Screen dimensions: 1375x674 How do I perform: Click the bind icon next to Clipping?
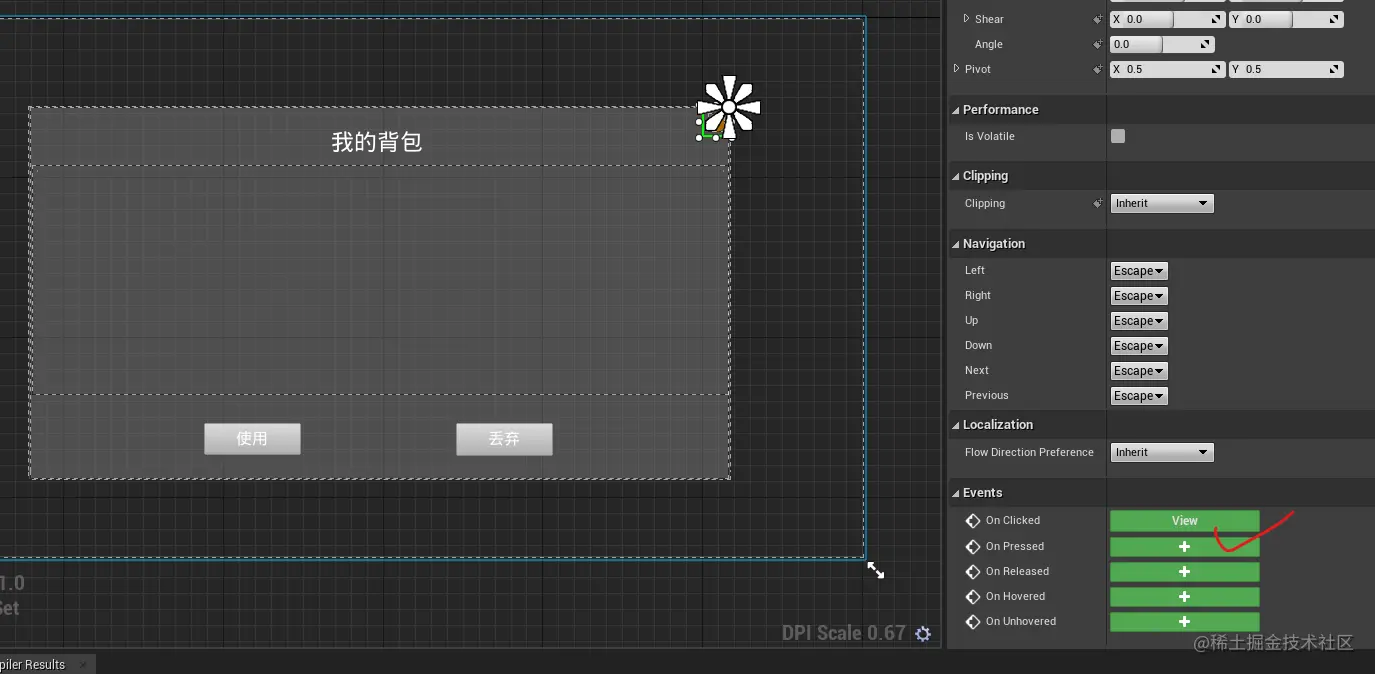(x=1098, y=204)
